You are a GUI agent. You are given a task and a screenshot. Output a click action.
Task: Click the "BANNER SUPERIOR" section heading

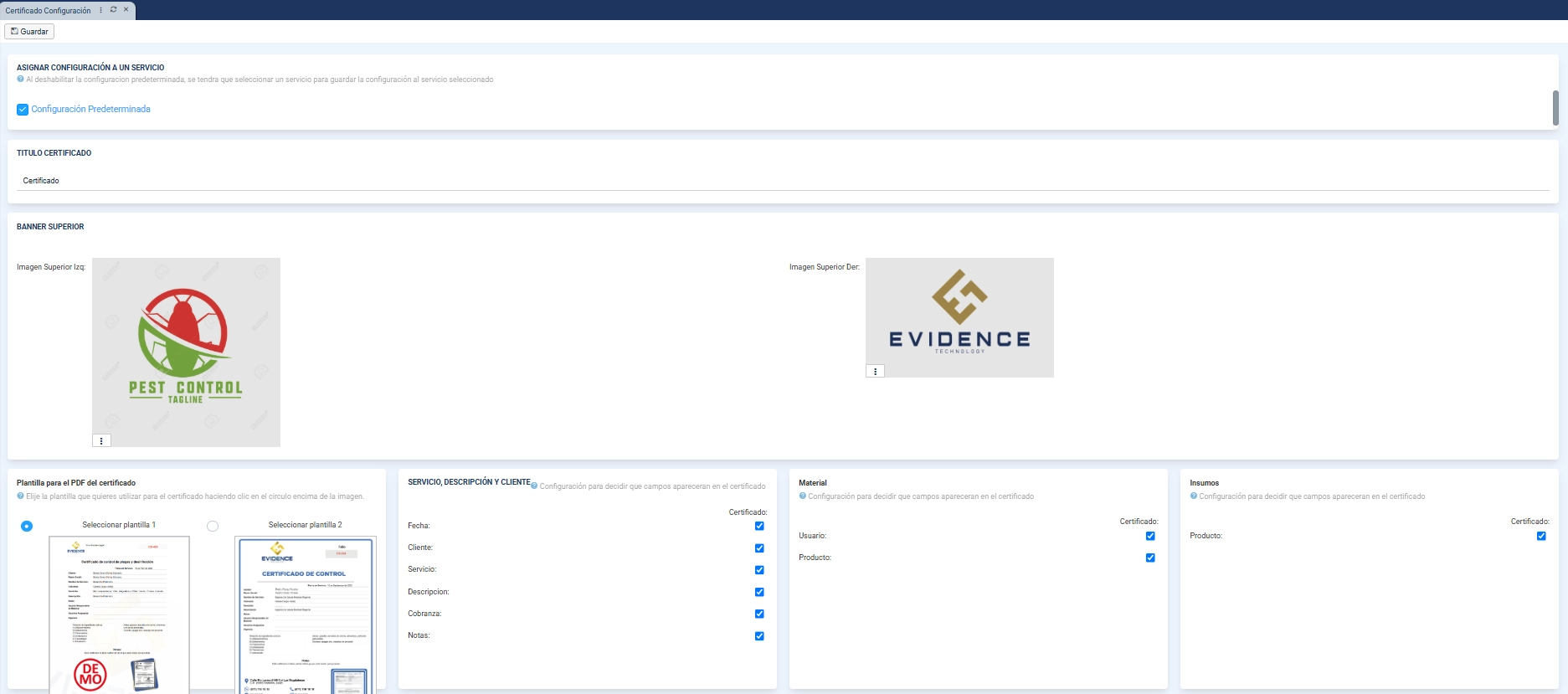tap(50, 227)
